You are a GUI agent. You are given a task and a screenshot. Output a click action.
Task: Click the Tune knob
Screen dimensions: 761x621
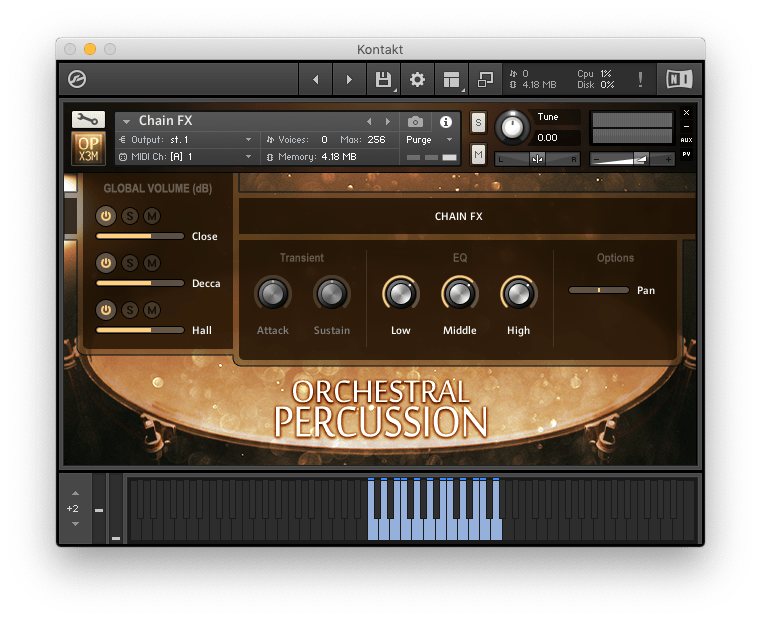512,128
